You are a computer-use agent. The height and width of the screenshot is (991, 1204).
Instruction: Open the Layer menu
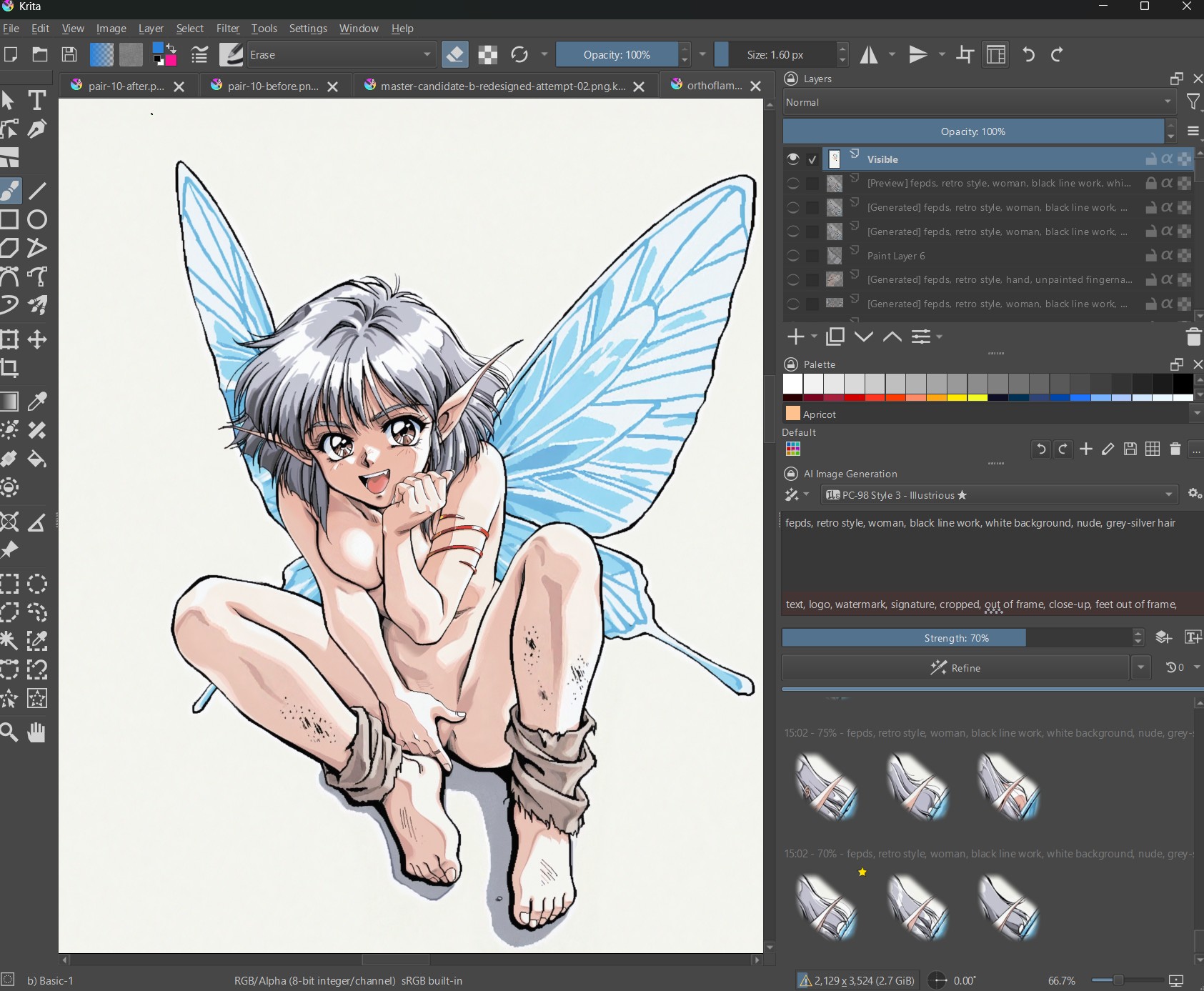151,29
